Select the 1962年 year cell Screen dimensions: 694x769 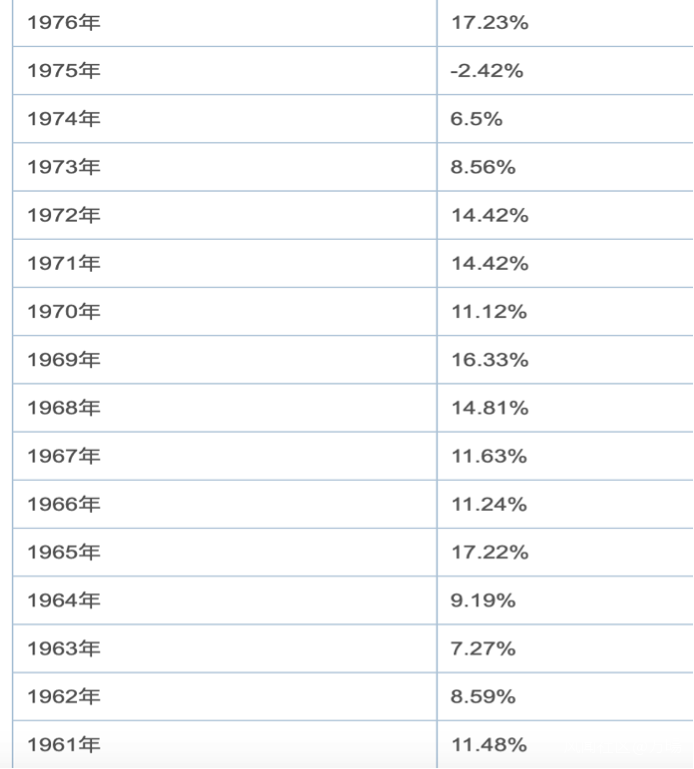tap(64, 697)
